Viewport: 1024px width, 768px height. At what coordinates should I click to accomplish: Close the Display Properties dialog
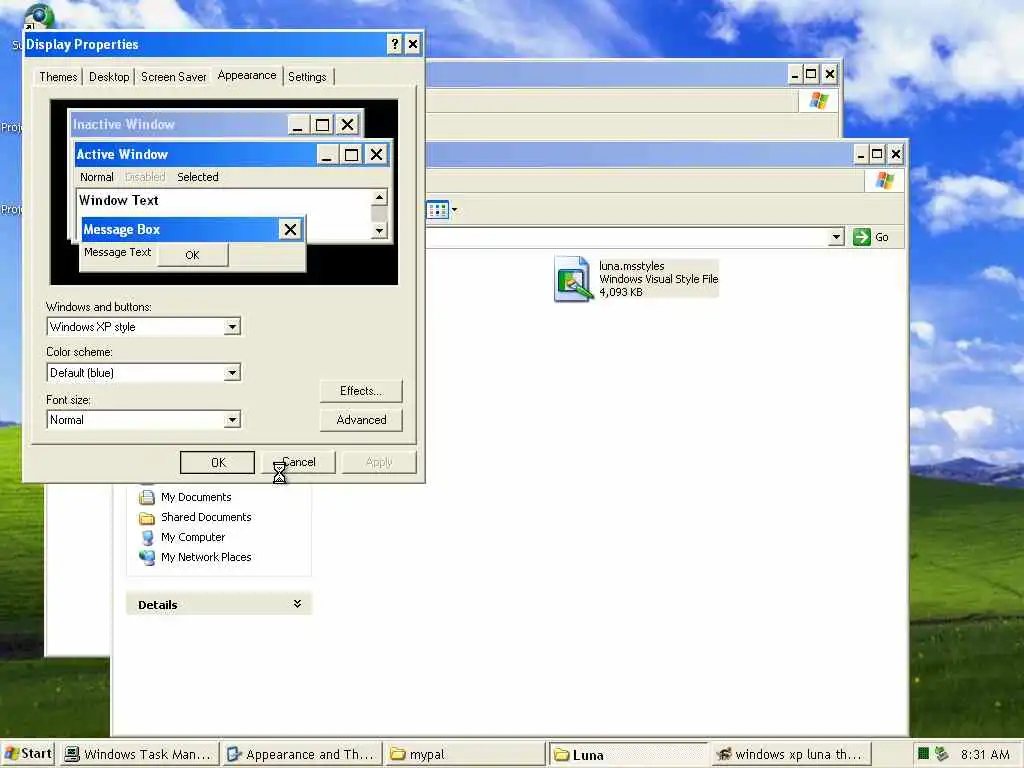coord(413,44)
